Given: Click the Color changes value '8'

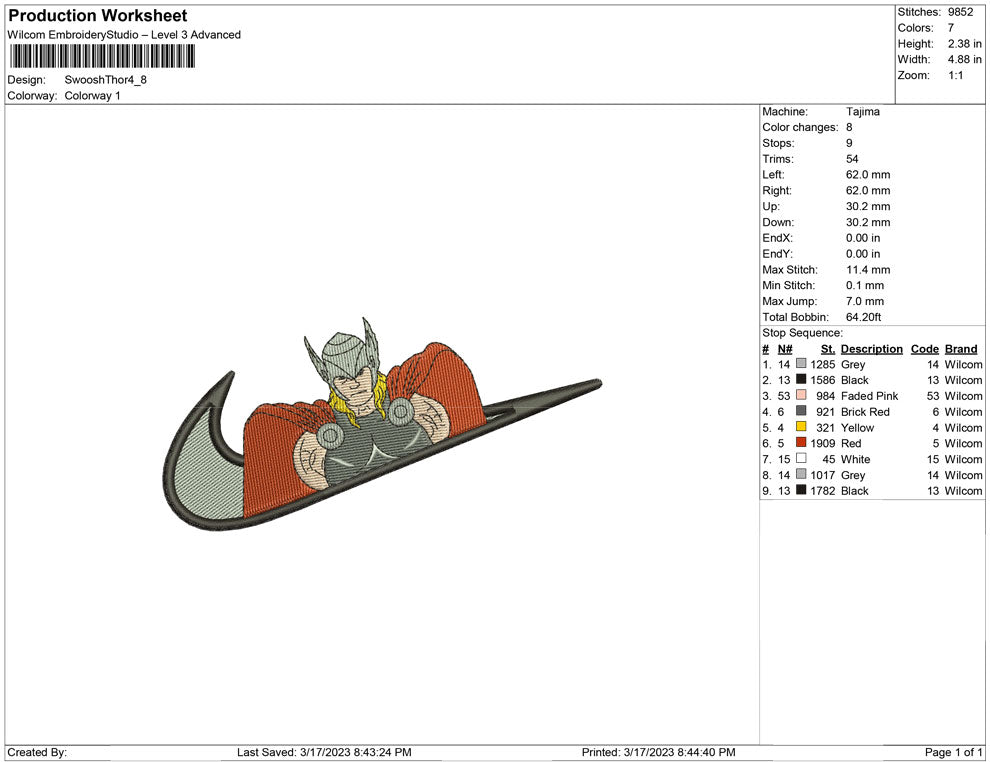Looking at the screenshot, I should (x=849, y=127).
